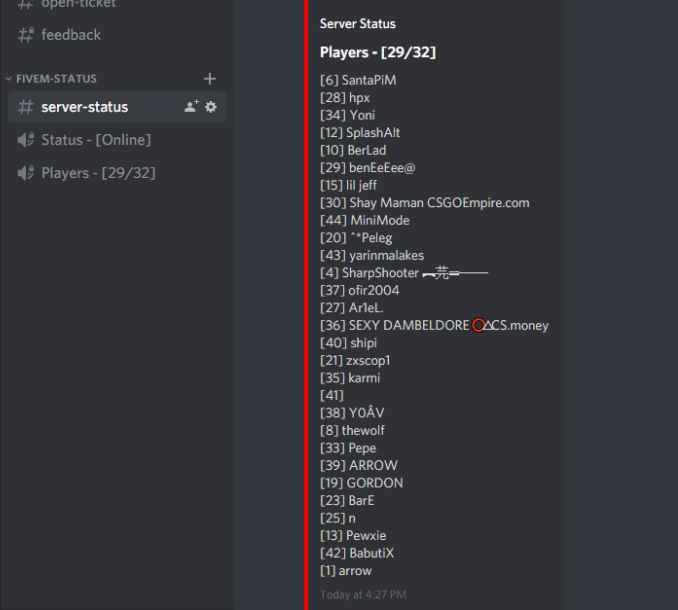Click the Today at 4:27 PM timestamp
The height and width of the screenshot is (610, 678).
coord(363,594)
